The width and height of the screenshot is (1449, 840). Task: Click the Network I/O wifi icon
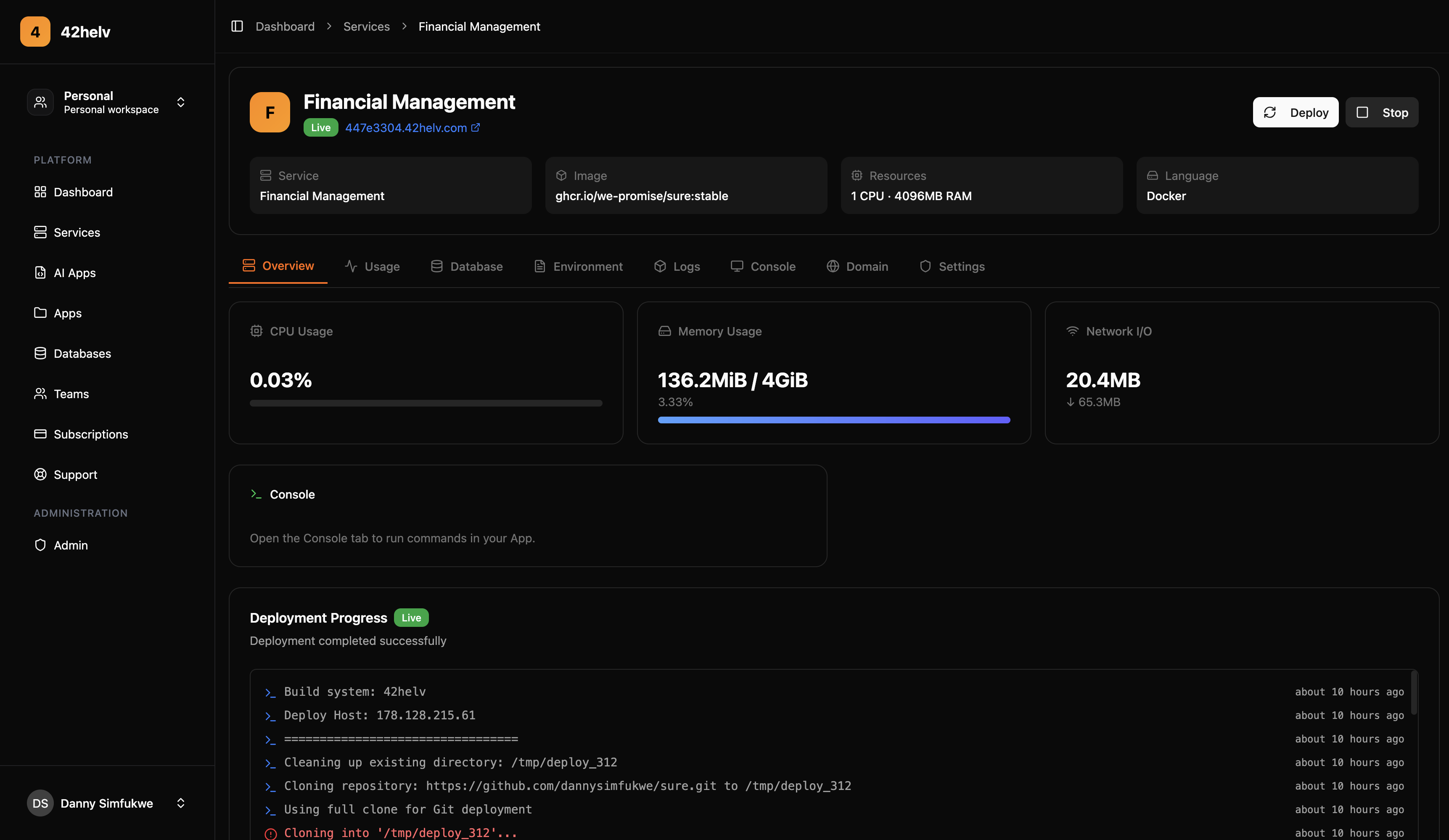pyautogui.click(x=1072, y=331)
